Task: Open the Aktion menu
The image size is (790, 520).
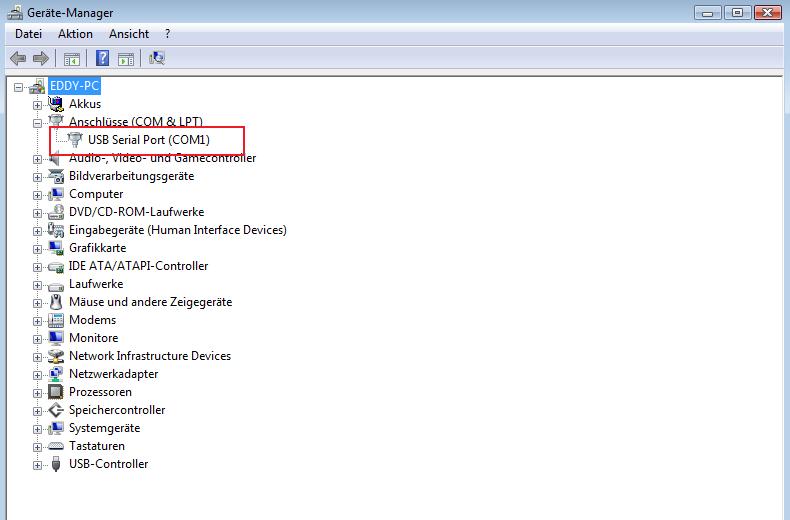Action: coord(75,34)
